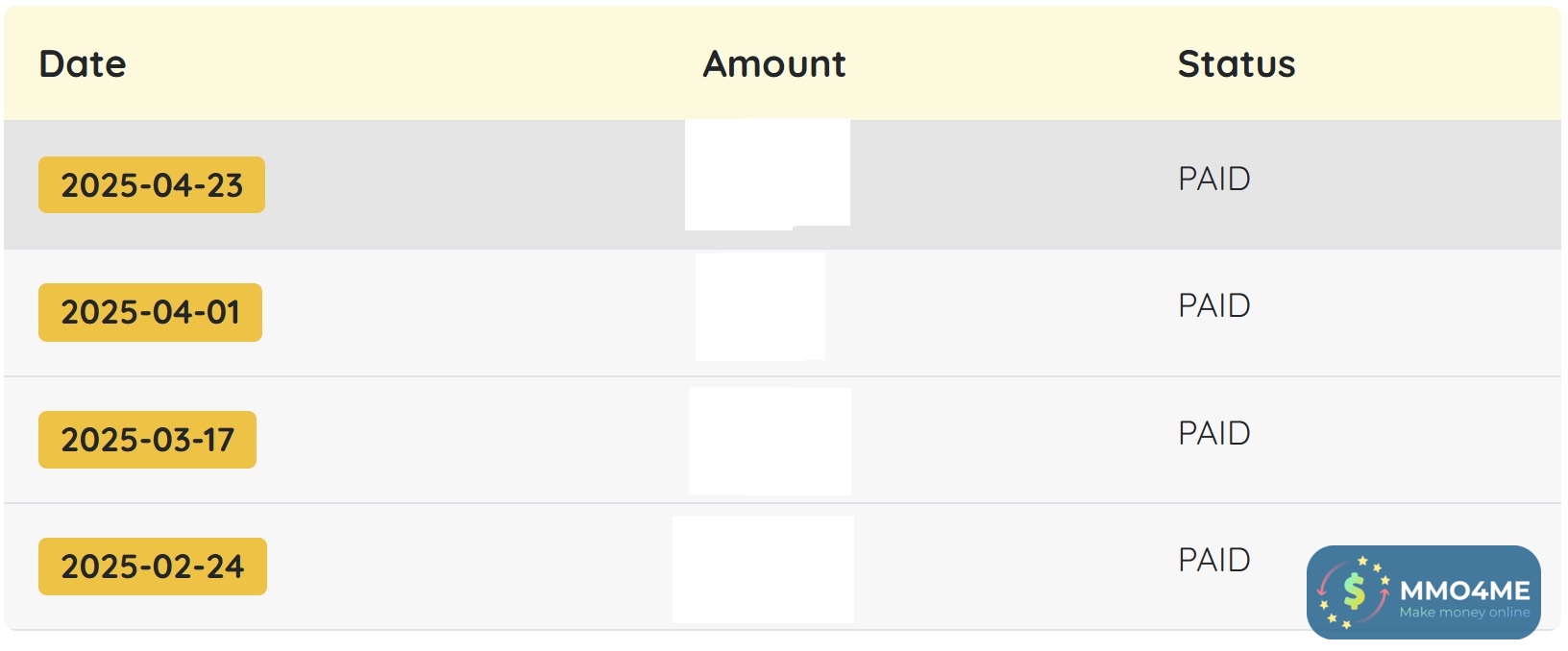
Task: Click hidden amount cell for 2025-04-01
Action: [760, 306]
